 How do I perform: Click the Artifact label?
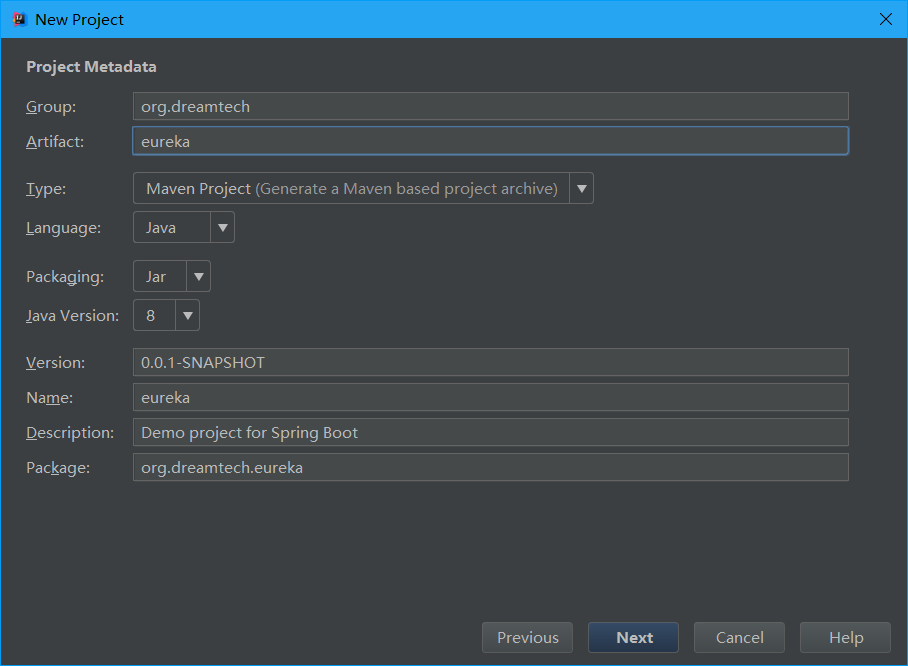click(x=55, y=141)
